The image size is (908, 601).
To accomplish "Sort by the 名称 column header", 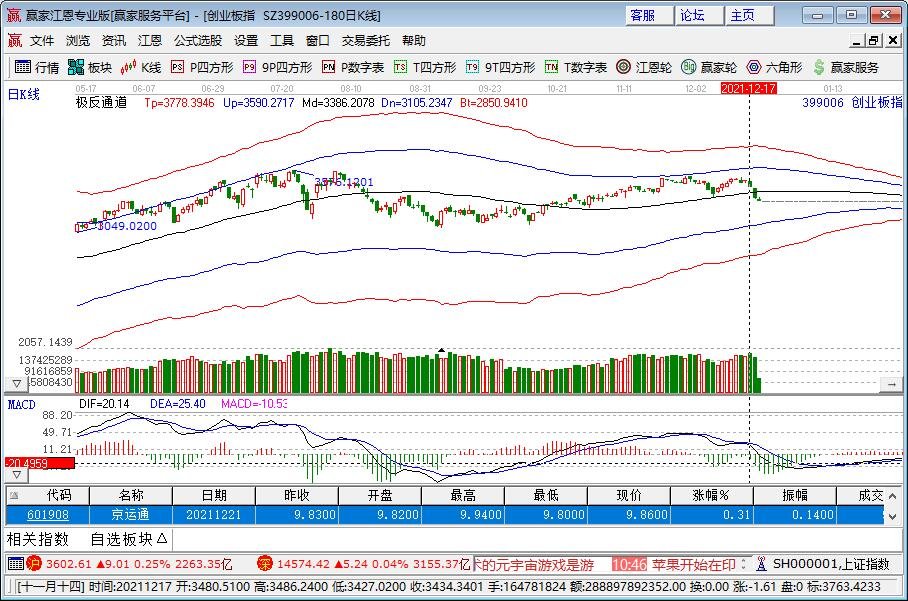I will (x=131, y=496).
